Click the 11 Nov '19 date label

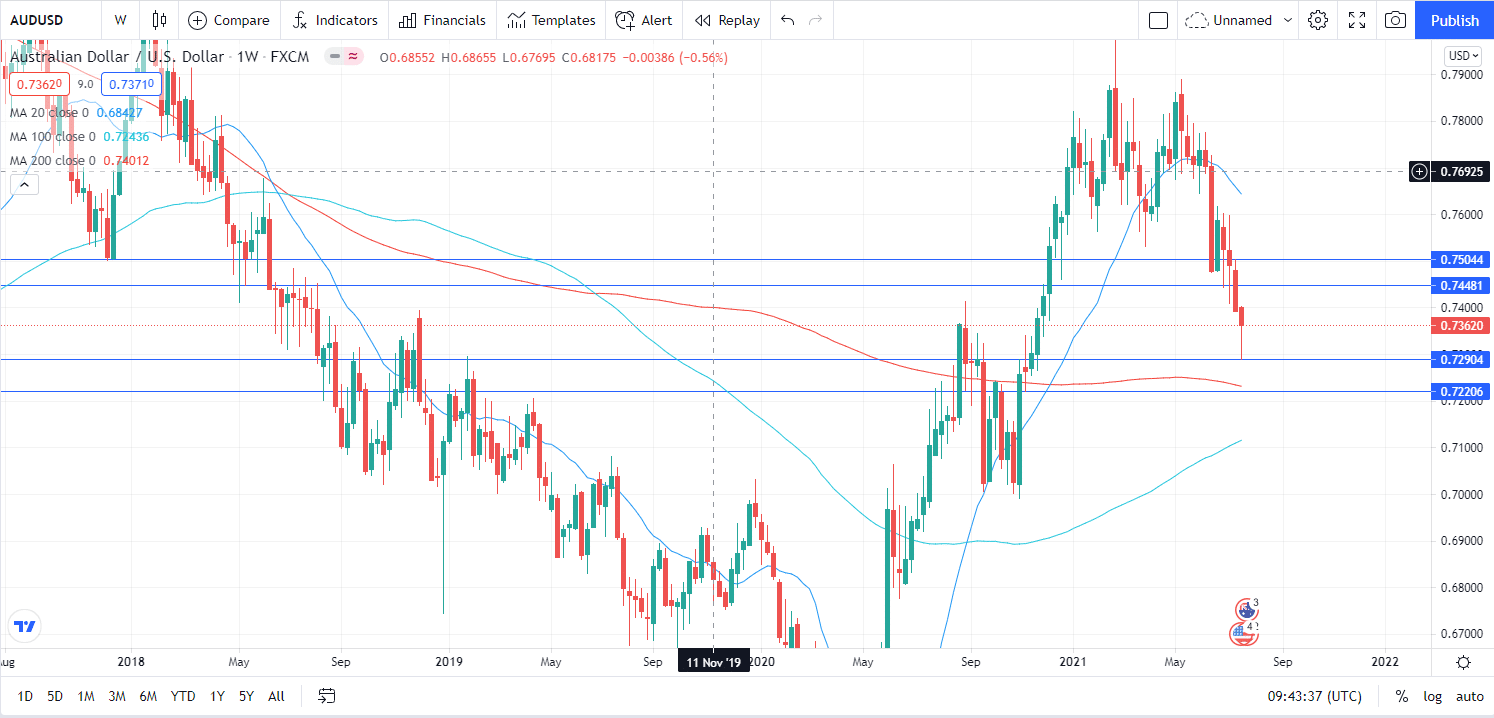pyautogui.click(x=713, y=662)
